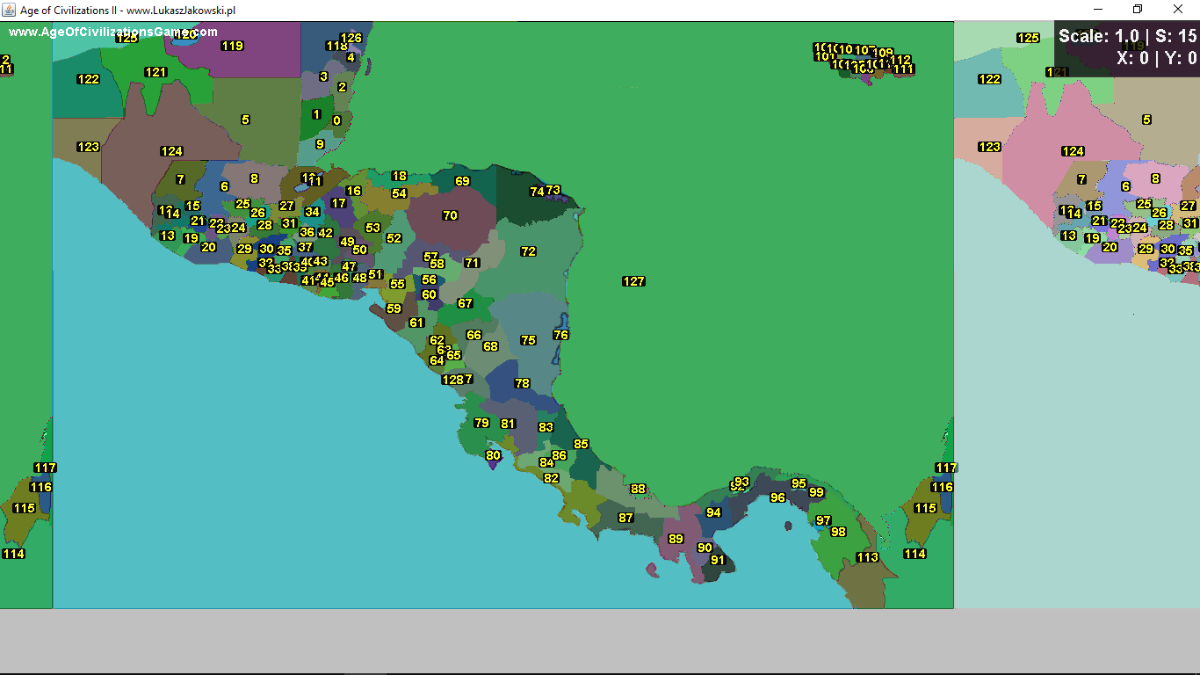Pick province label 83
Viewport: 1200px width, 675px height.
click(546, 427)
